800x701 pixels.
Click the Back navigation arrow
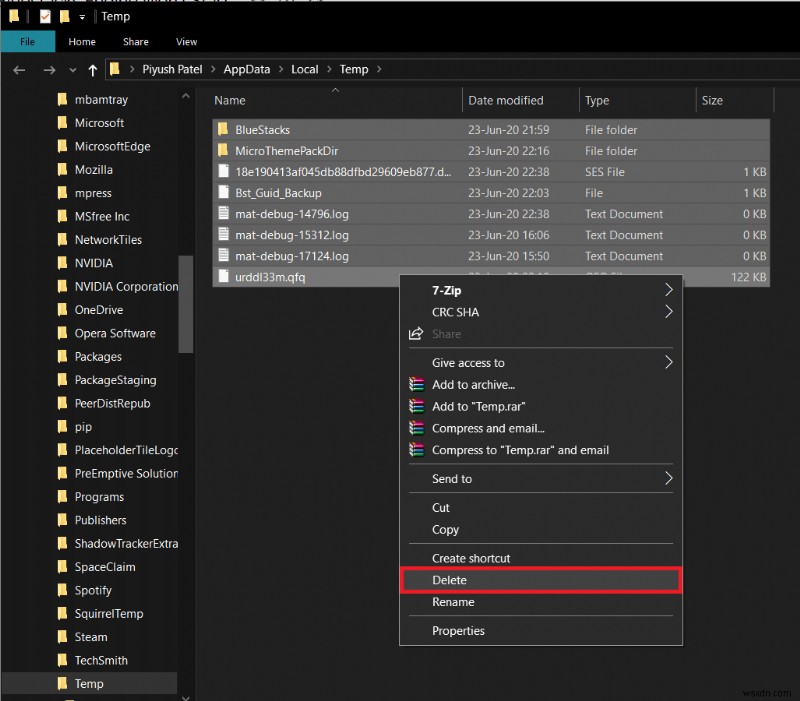(18, 70)
